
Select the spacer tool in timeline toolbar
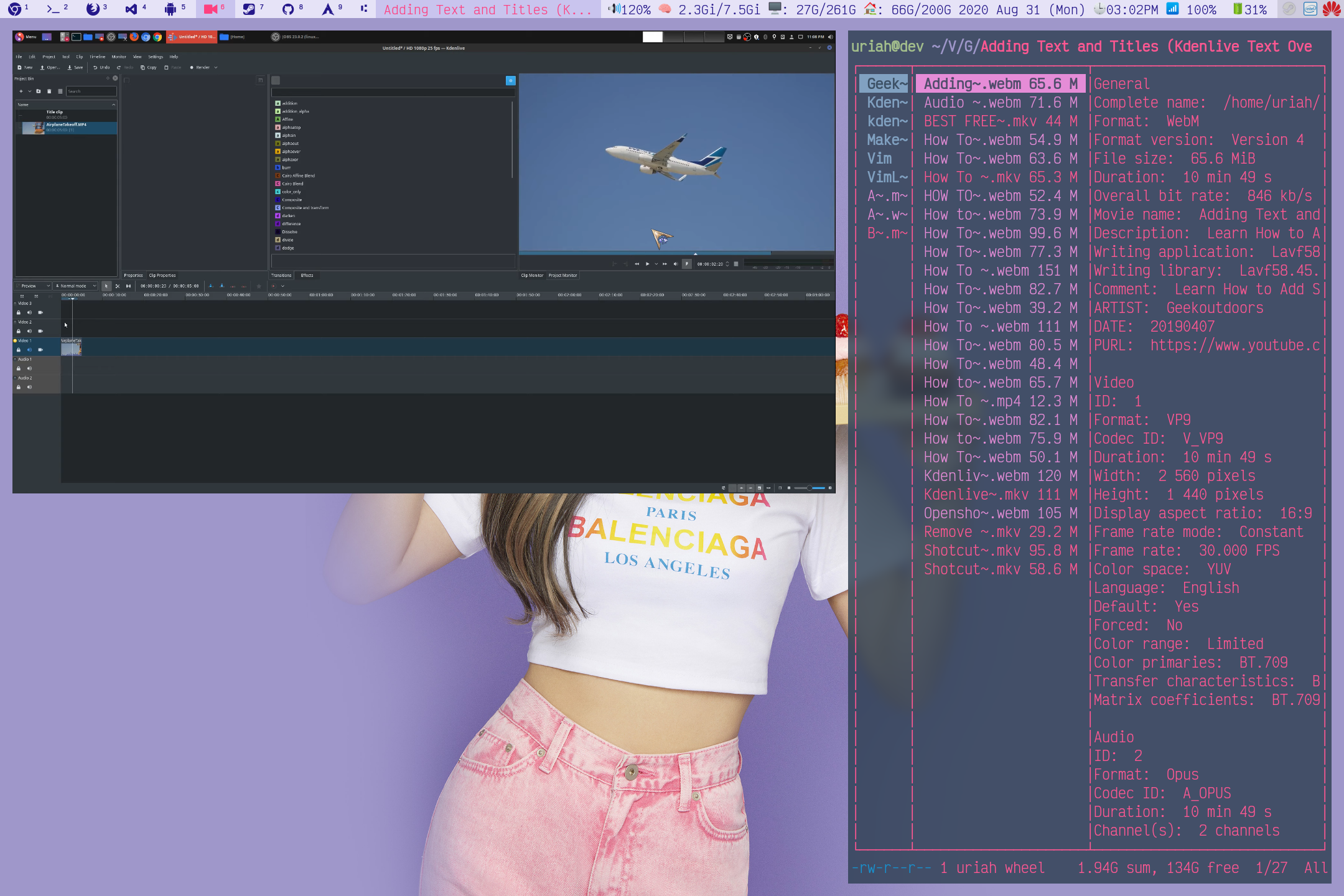[128, 286]
